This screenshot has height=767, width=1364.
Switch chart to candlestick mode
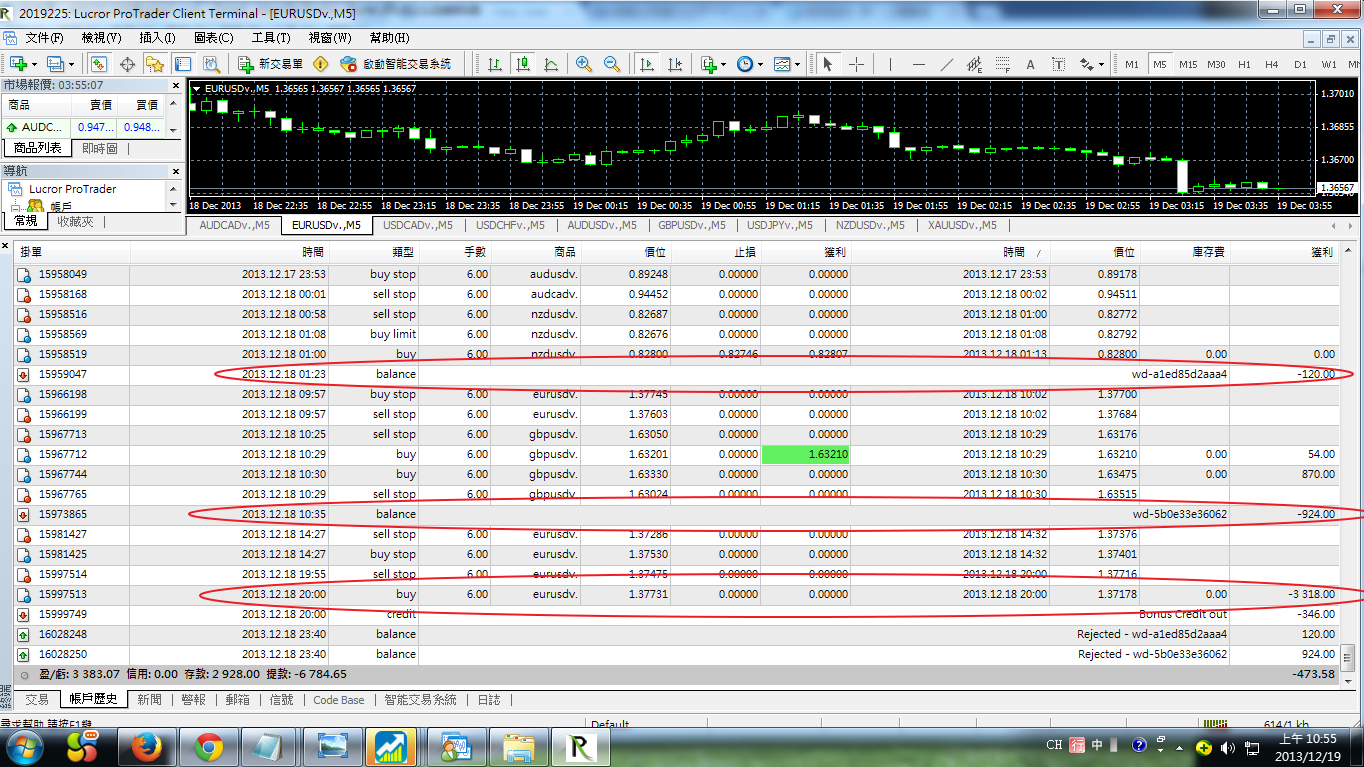tap(522, 64)
